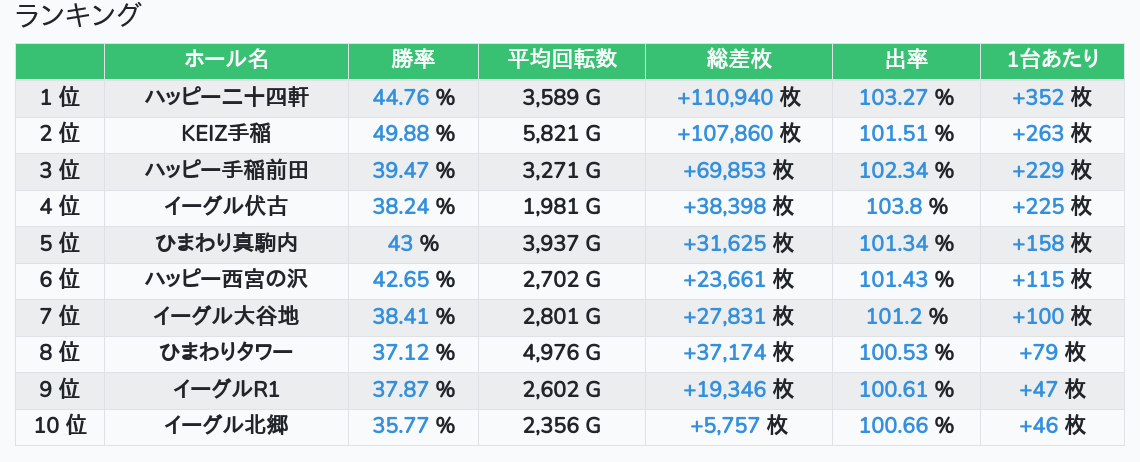Click the +107,860 total difference value

coord(725,134)
